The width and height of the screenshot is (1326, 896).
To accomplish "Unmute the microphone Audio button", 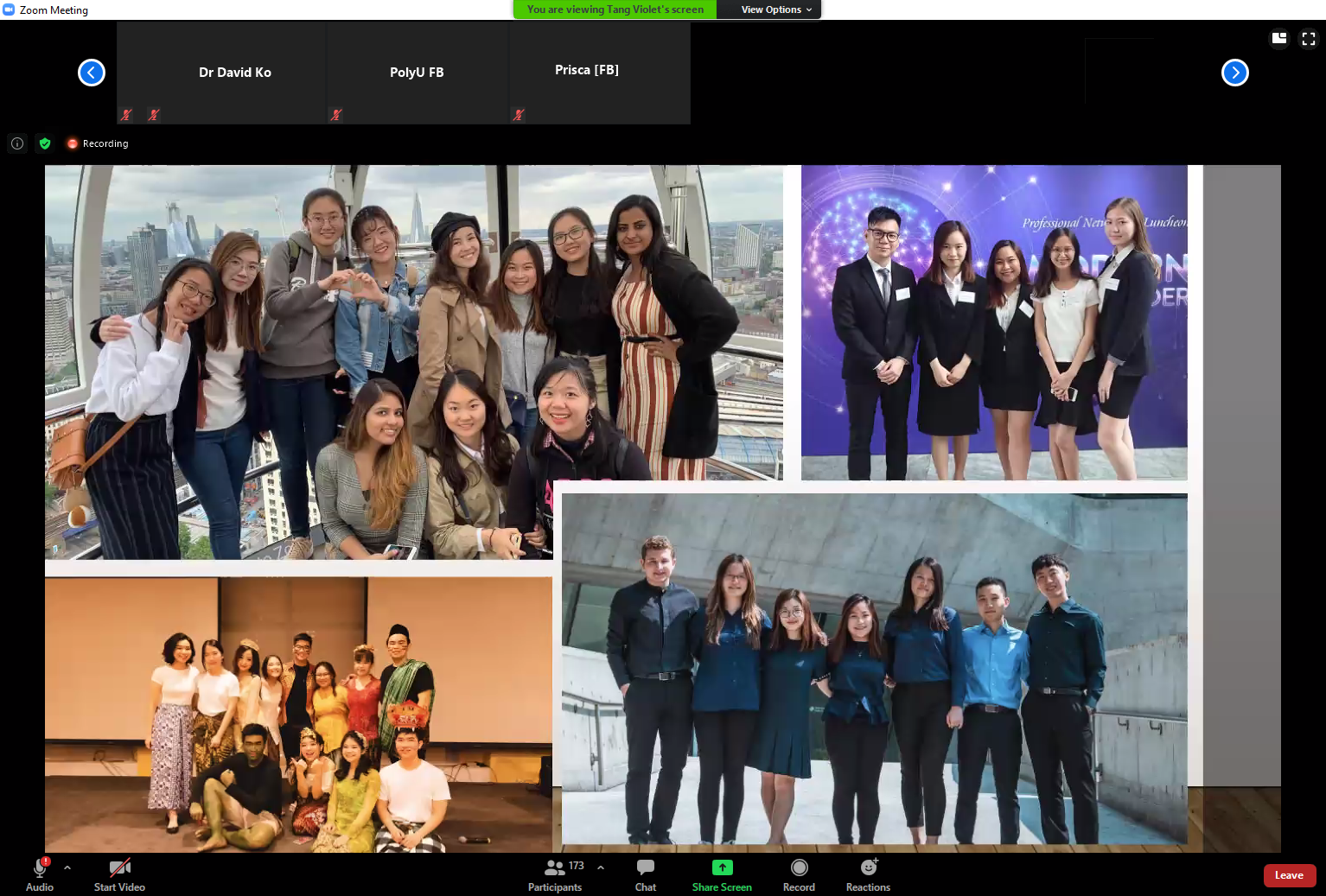I will tap(40, 874).
